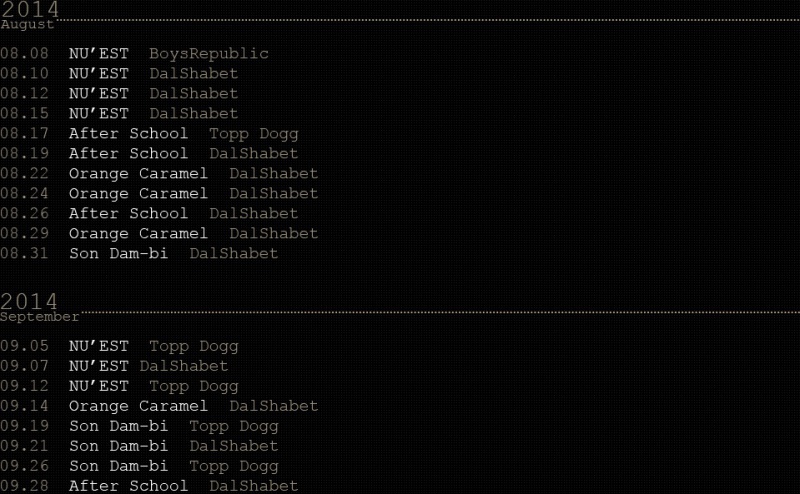Select Orange Caramel on the 08.22 row
Viewport: 800px width, 494px height.
138,174
